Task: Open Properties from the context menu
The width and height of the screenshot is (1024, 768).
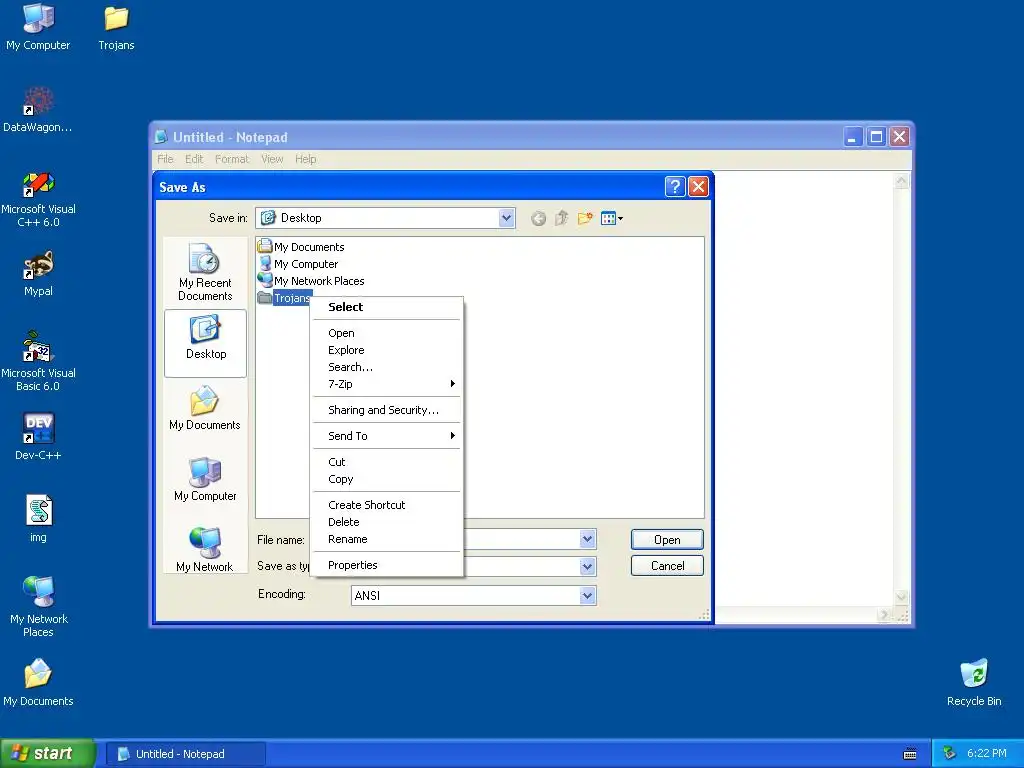Action: tap(387, 565)
